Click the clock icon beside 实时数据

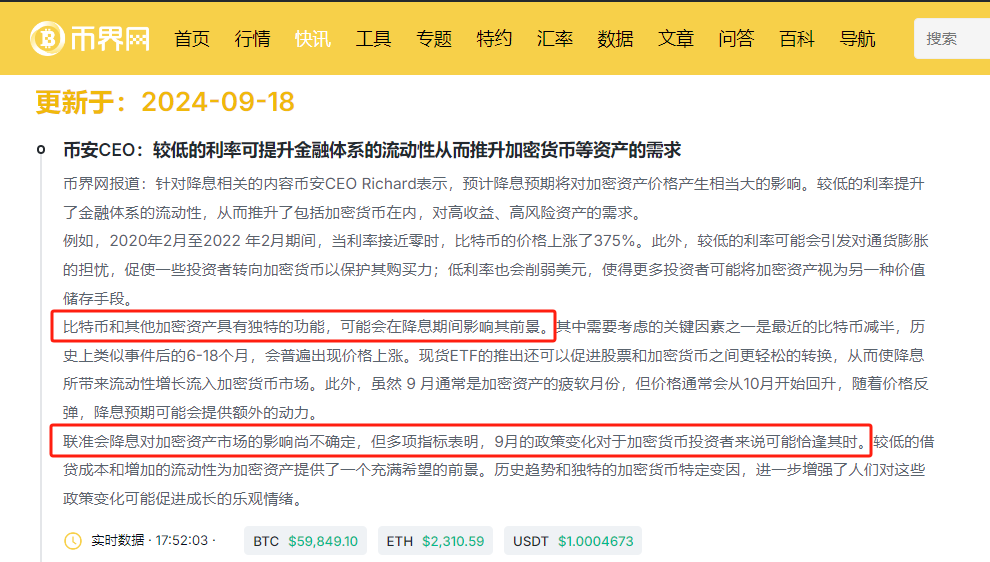pyautogui.click(x=73, y=541)
